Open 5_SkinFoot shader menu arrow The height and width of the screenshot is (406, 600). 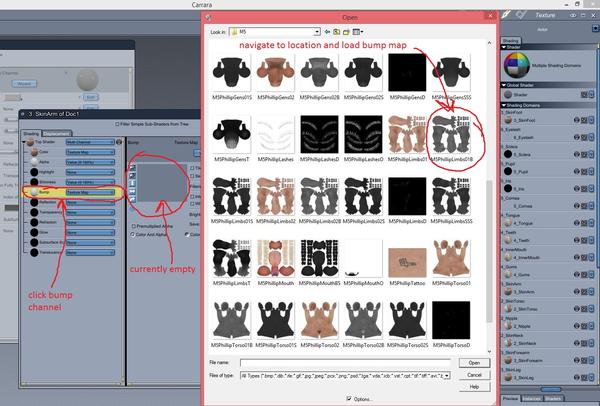[x=592, y=120]
